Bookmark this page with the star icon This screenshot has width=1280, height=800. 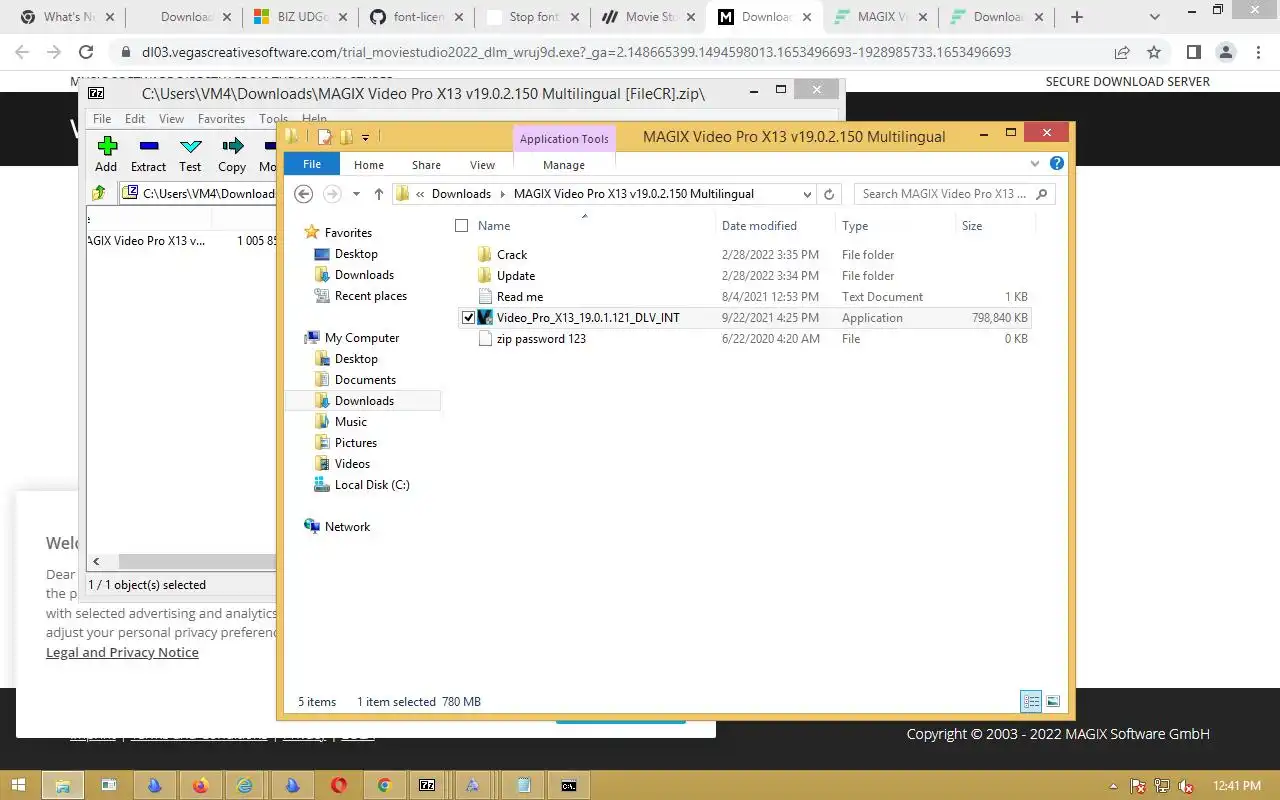tap(1154, 52)
